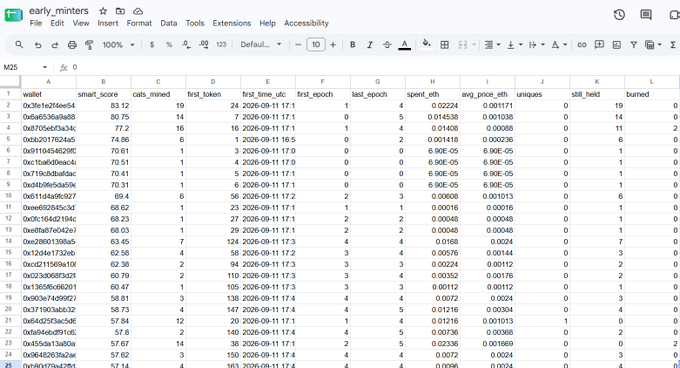Open vertical align dropdown
The height and width of the screenshot is (368, 680).
tap(514, 45)
